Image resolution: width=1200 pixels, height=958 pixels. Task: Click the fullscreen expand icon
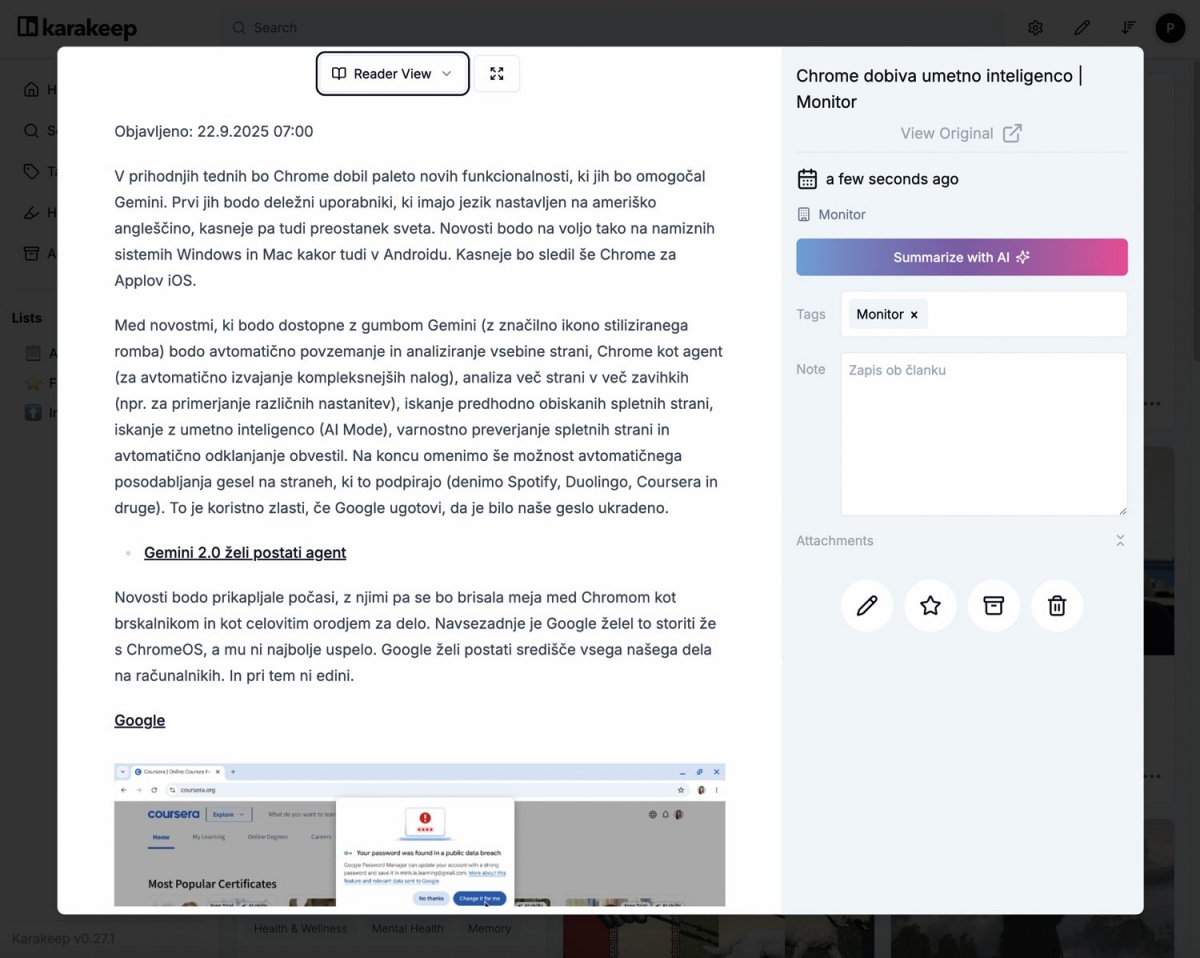point(497,74)
